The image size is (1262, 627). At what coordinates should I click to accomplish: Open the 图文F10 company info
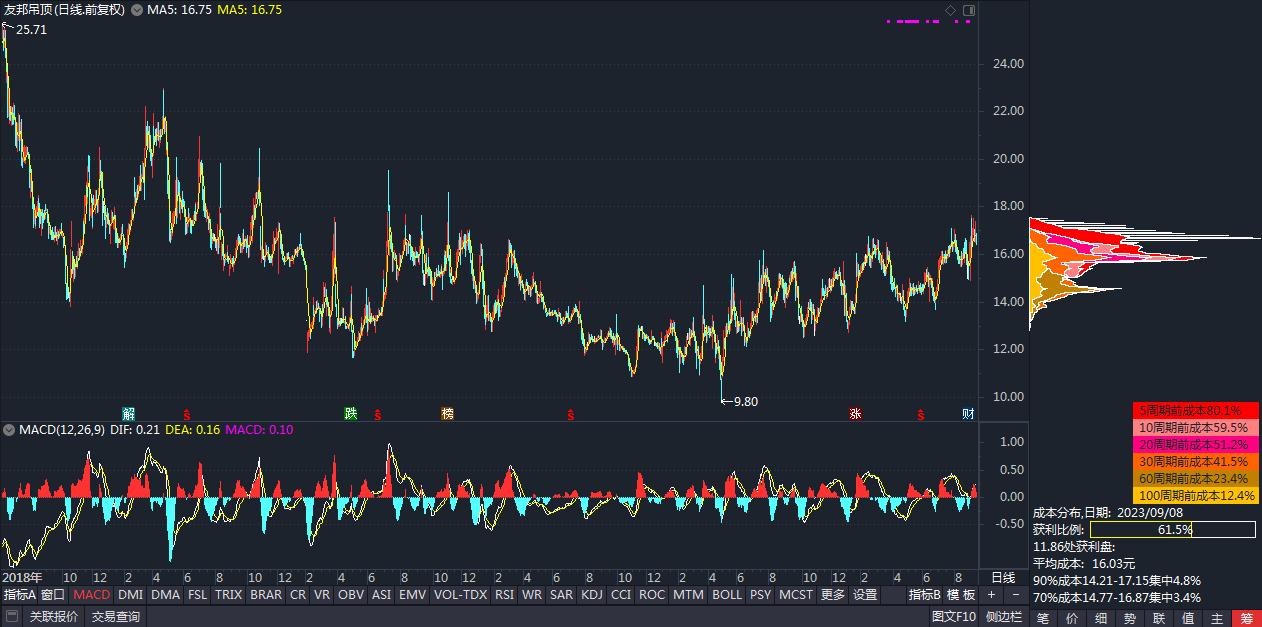[953, 617]
